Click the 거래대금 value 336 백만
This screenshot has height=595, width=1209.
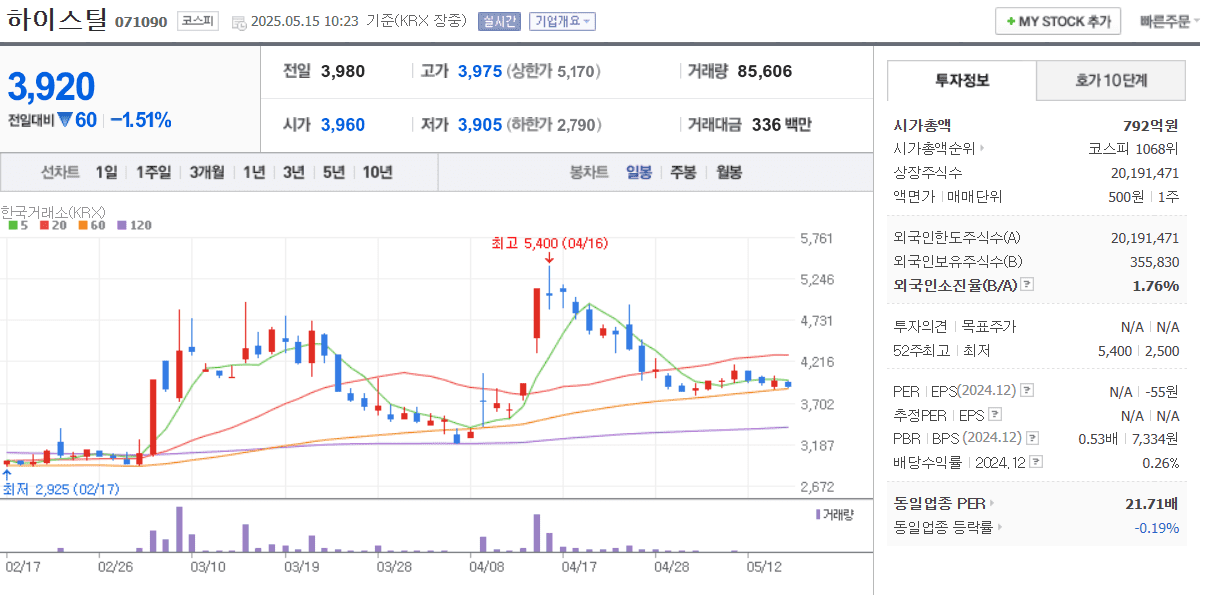pos(782,125)
